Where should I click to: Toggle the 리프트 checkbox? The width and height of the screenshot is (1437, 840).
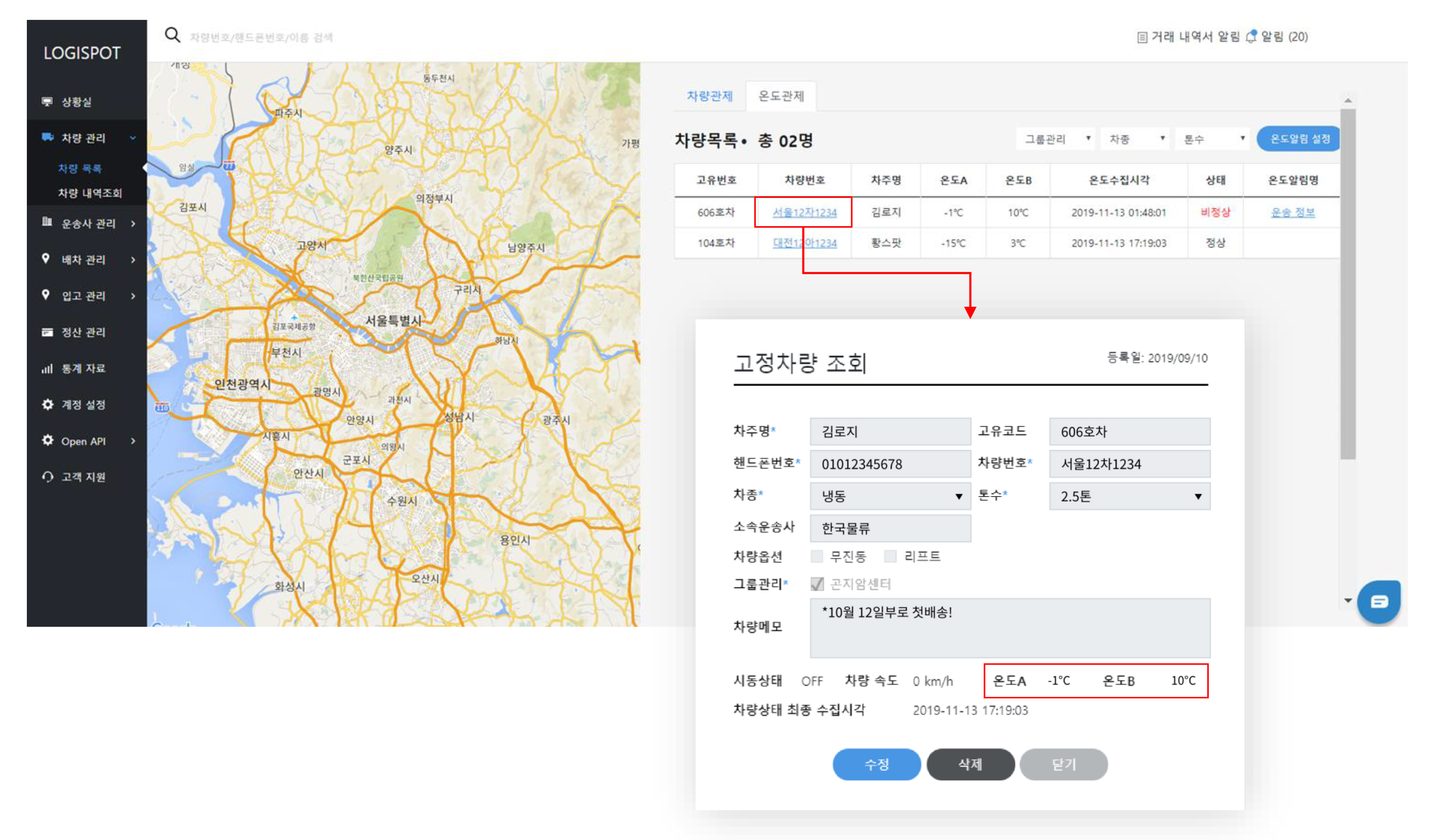(x=890, y=556)
